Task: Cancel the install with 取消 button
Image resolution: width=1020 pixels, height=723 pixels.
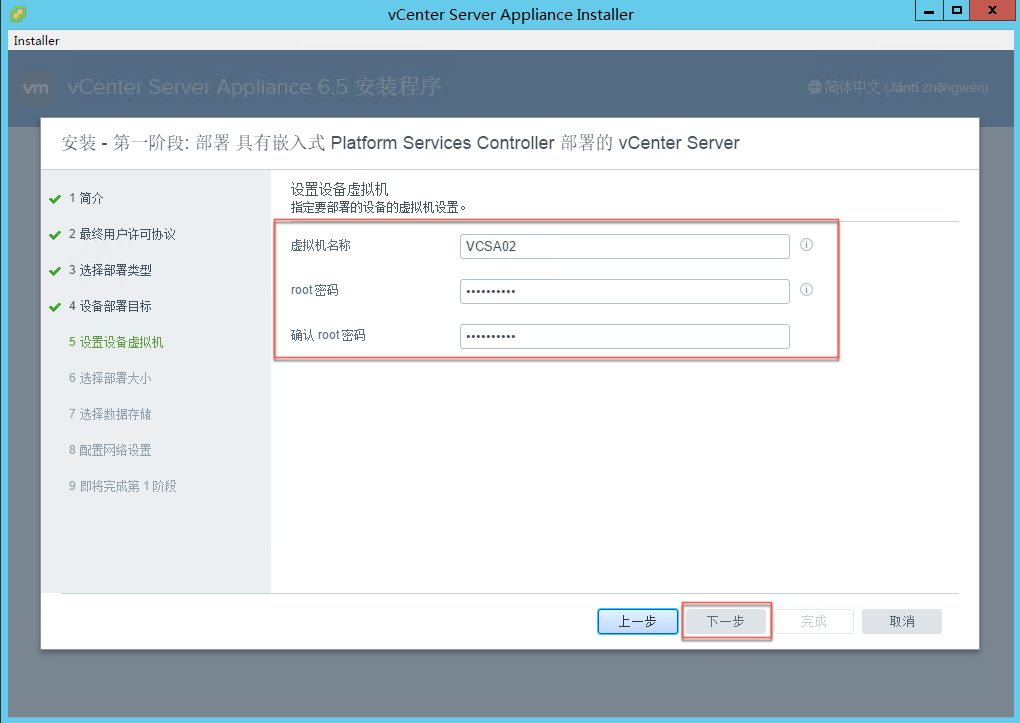Action: (x=902, y=621)
